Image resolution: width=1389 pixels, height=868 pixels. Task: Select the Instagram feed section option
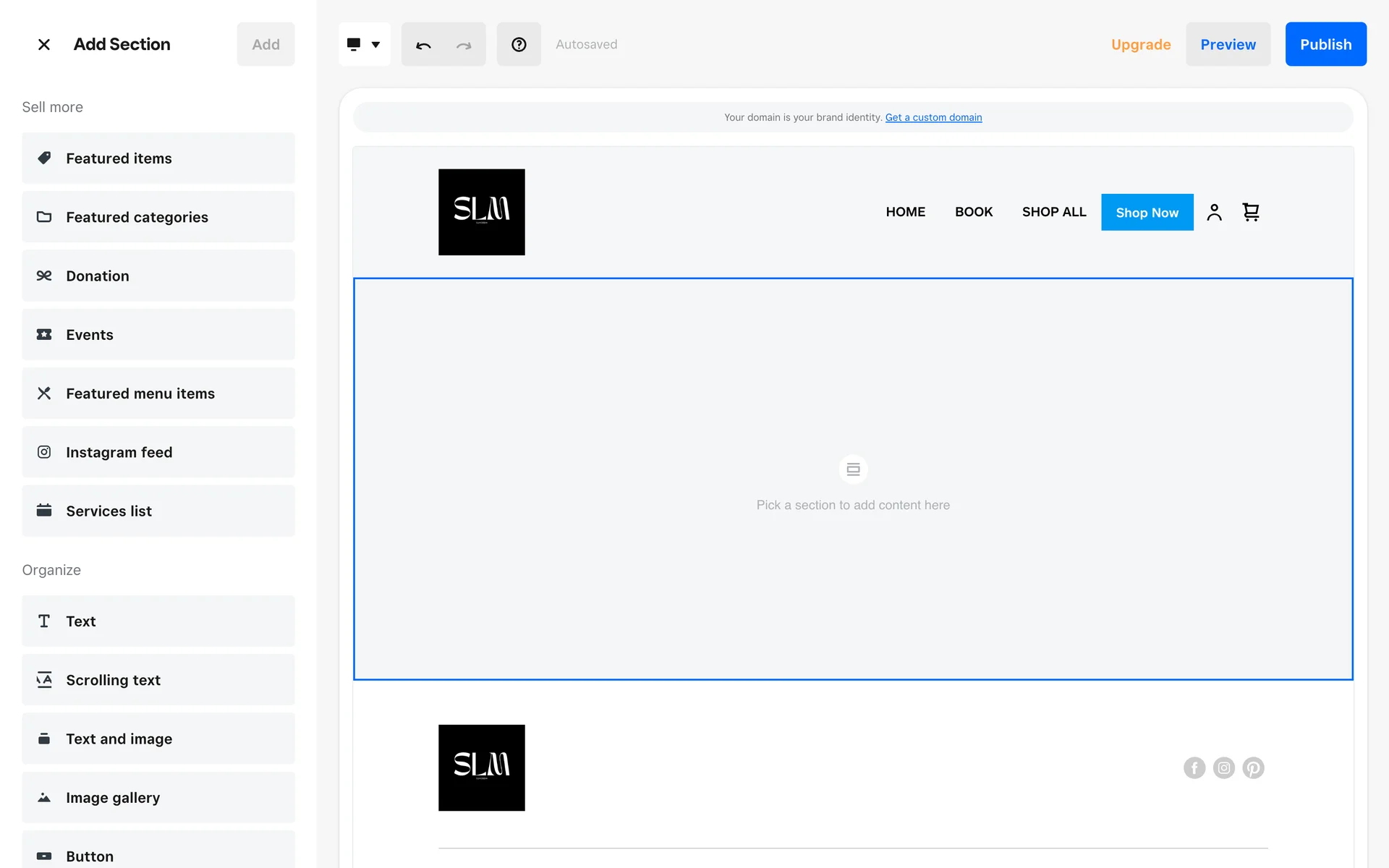pyautogui.click(x=158, y=452)
